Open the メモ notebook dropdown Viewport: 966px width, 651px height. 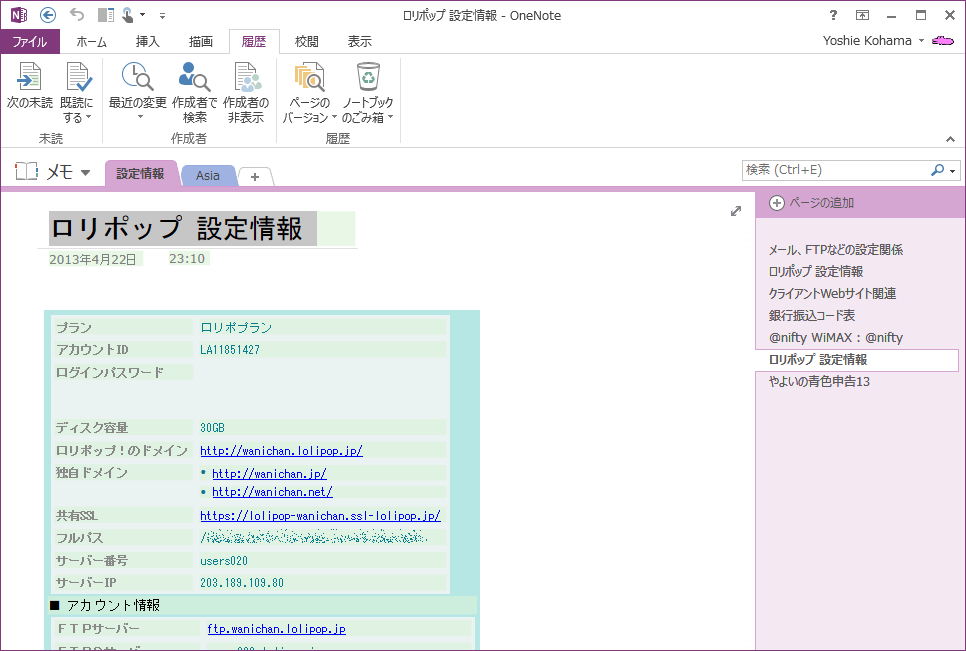(x=85, y=172)
